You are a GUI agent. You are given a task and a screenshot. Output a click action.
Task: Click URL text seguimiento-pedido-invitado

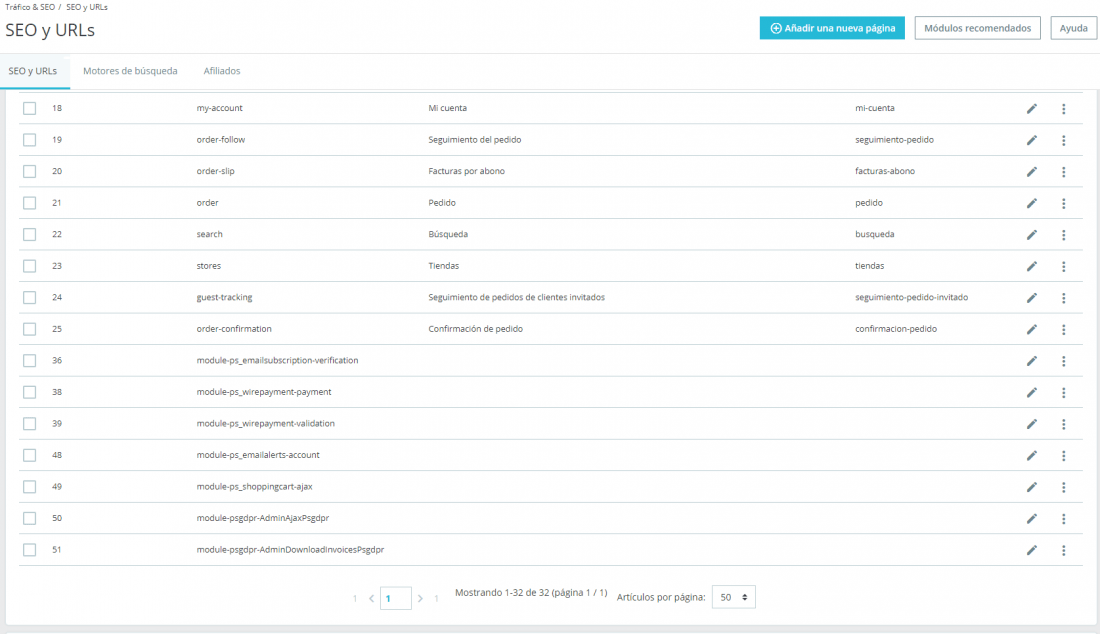point(911,297)
